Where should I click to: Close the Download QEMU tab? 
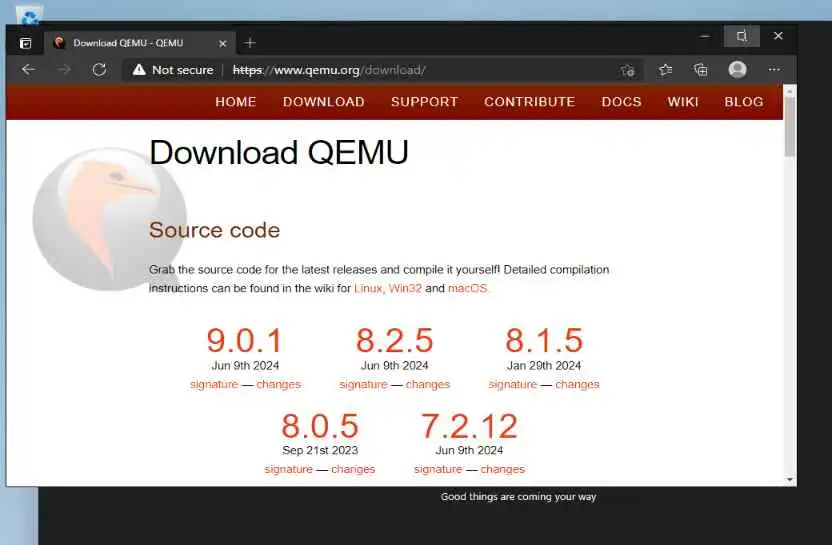pos(223,44)
